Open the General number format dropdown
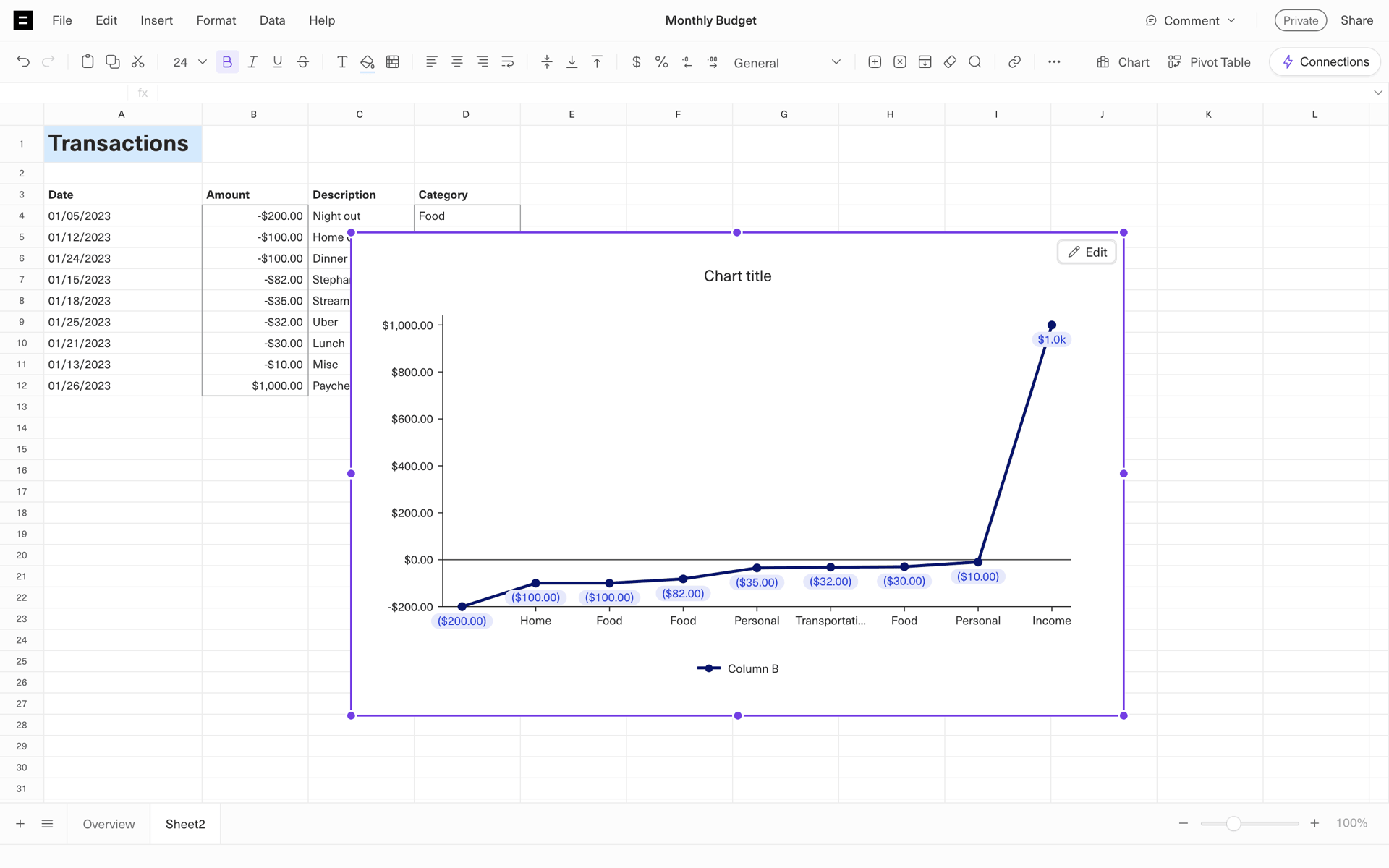 click(787, 63)
